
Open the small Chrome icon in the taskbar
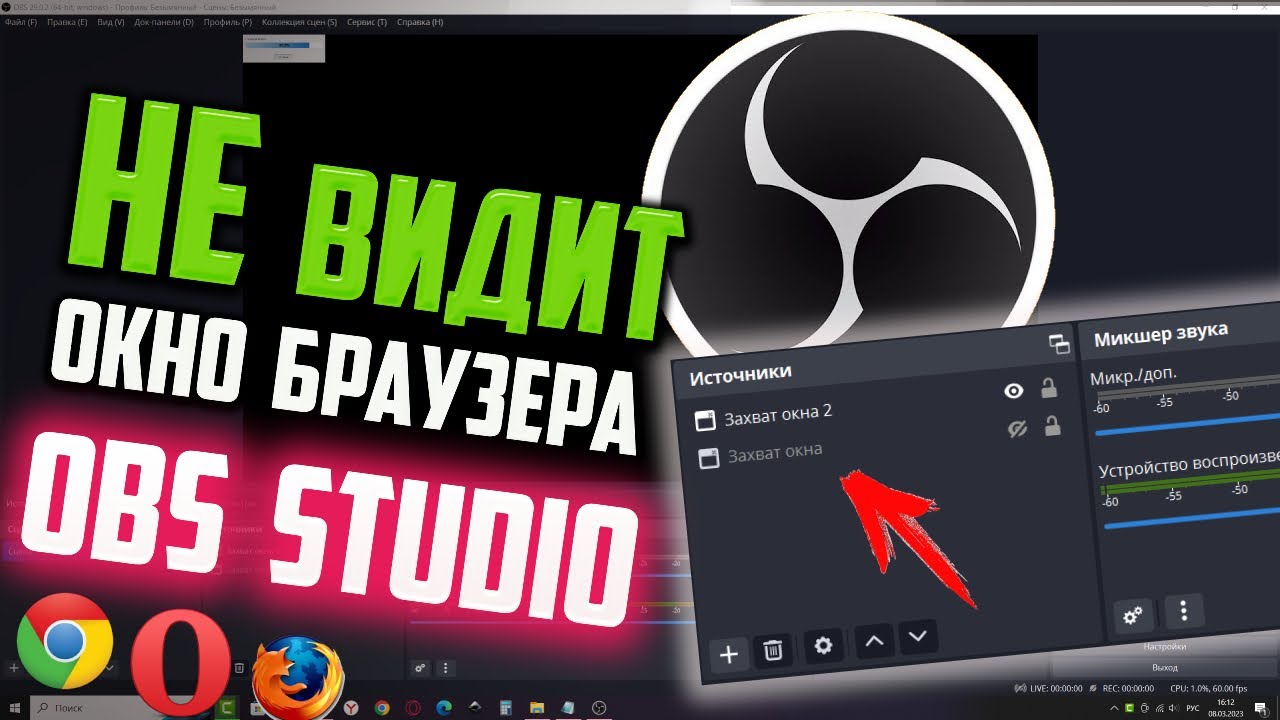[382, 708]
